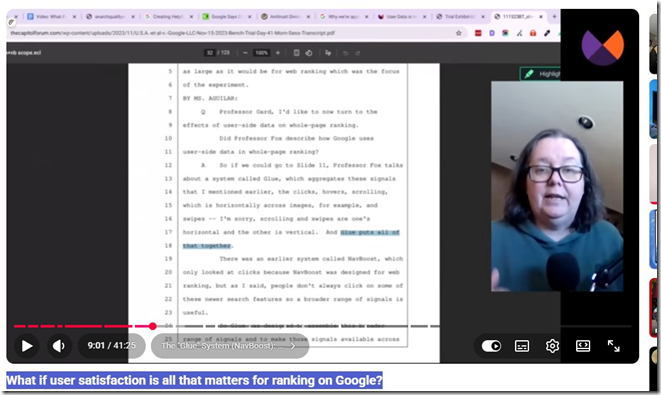Open the chapter 'The "Glue" System (NavBoost)' chip
This screenshot has width=661, height=395.
(x=230, y=346)
